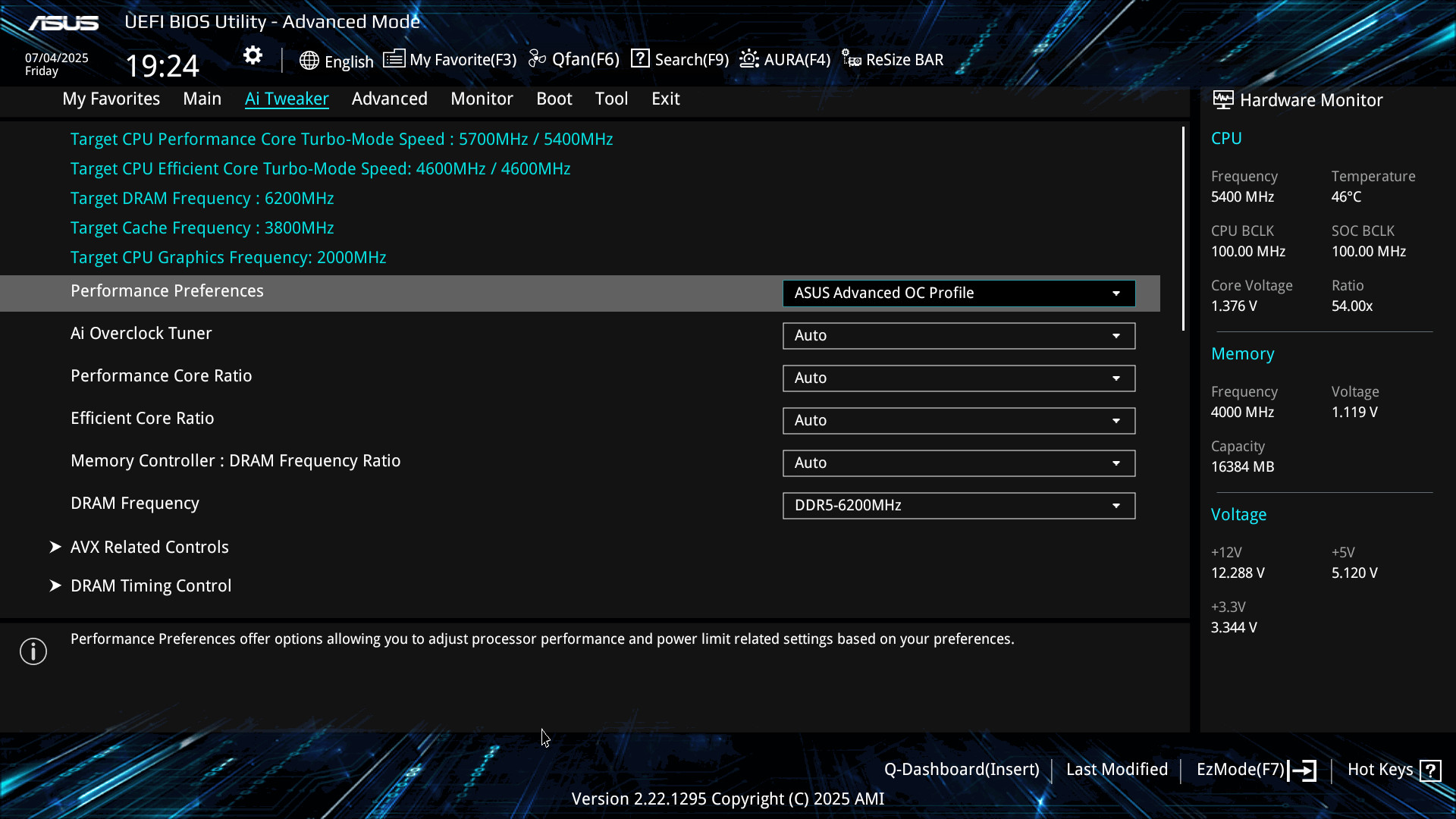
Task: Select the Efficient Core Ratio label
Action: point(143,419)
